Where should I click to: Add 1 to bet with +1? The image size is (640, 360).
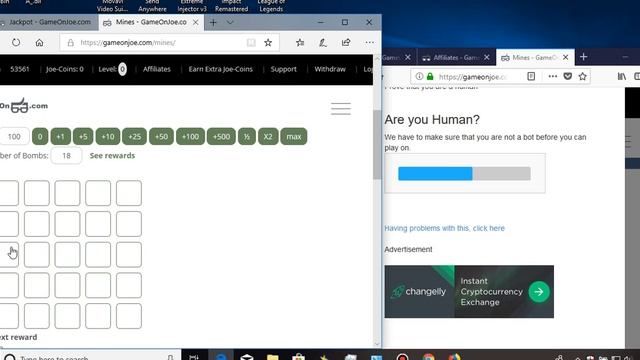click(60, 136)
